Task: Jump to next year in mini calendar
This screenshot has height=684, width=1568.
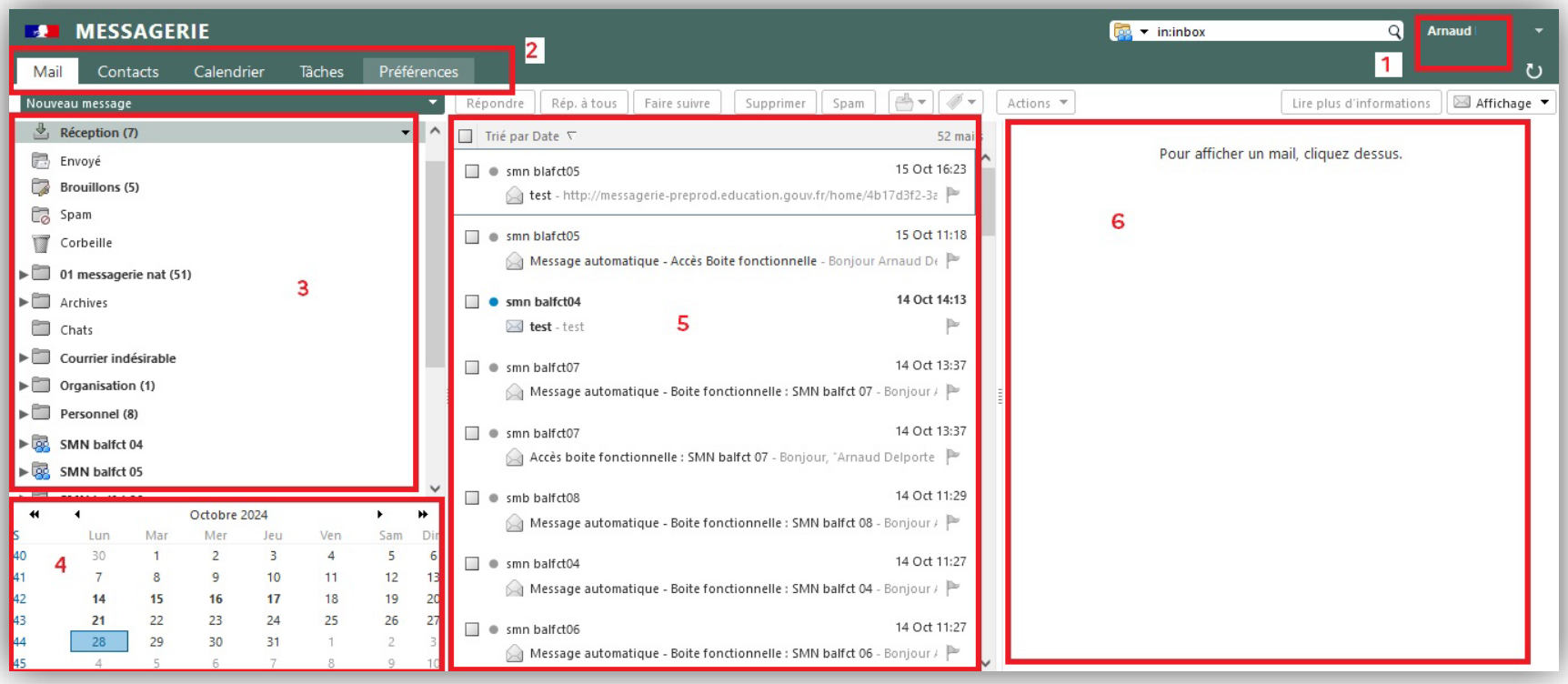Action: coord(423,515)
